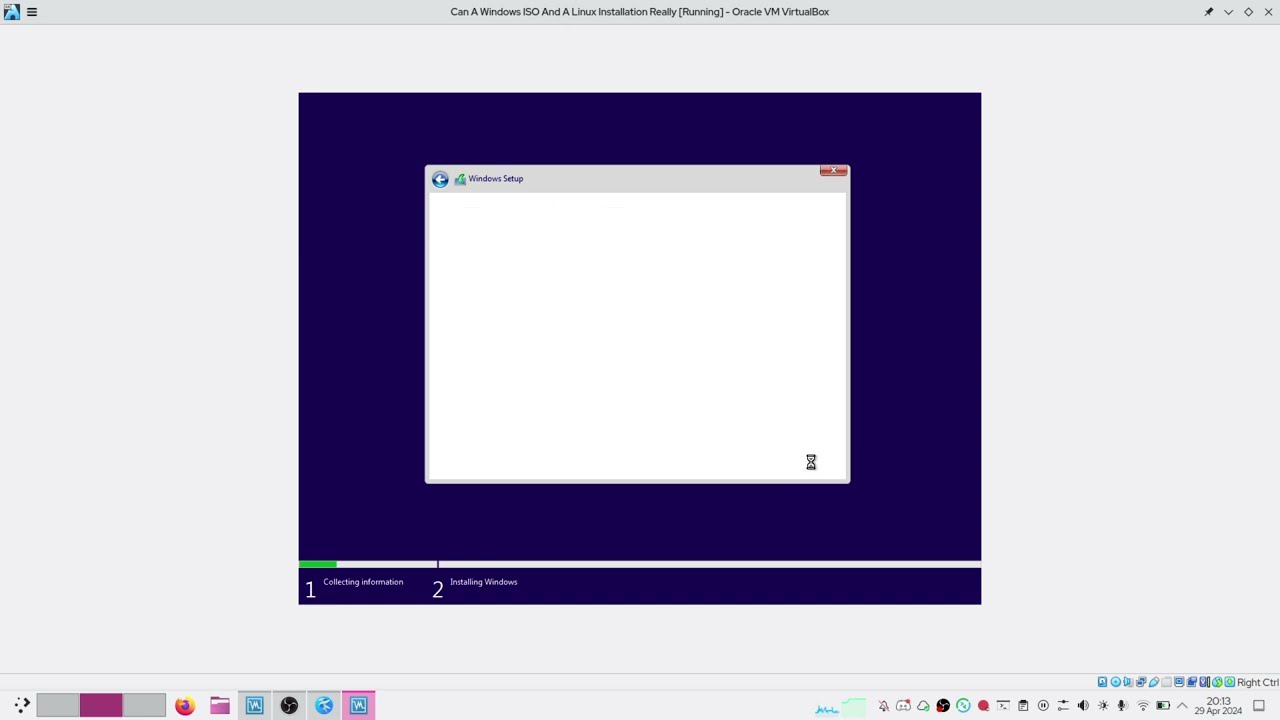The width and height of the screenshot is (1280, 720).
Task: Open the Wi-Fi networks tray icon
Action: [x=1142, y=706]
